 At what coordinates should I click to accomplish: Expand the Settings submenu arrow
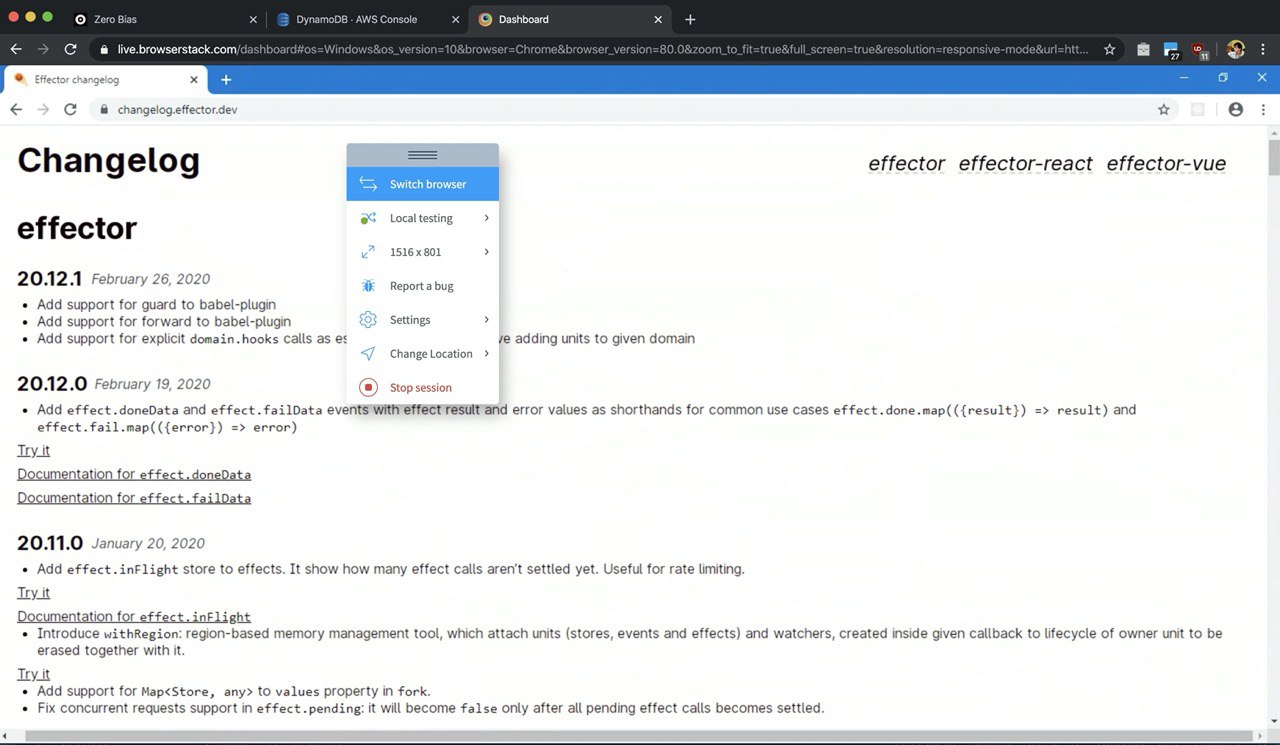tap(486, 320)
